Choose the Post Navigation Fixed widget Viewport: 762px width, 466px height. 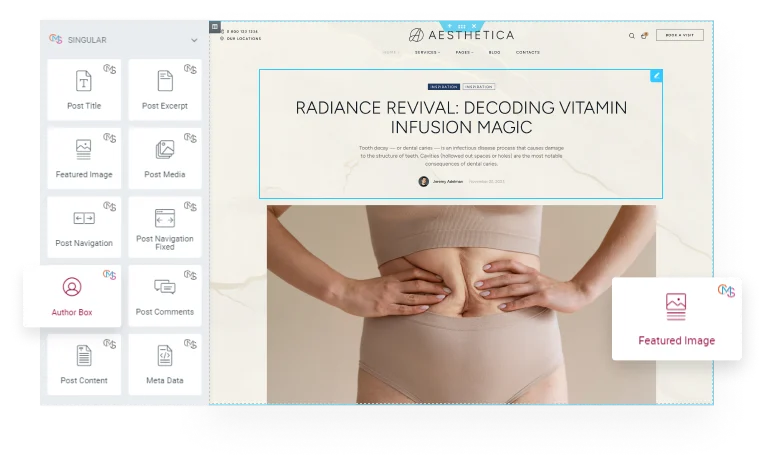click(165, 227)
